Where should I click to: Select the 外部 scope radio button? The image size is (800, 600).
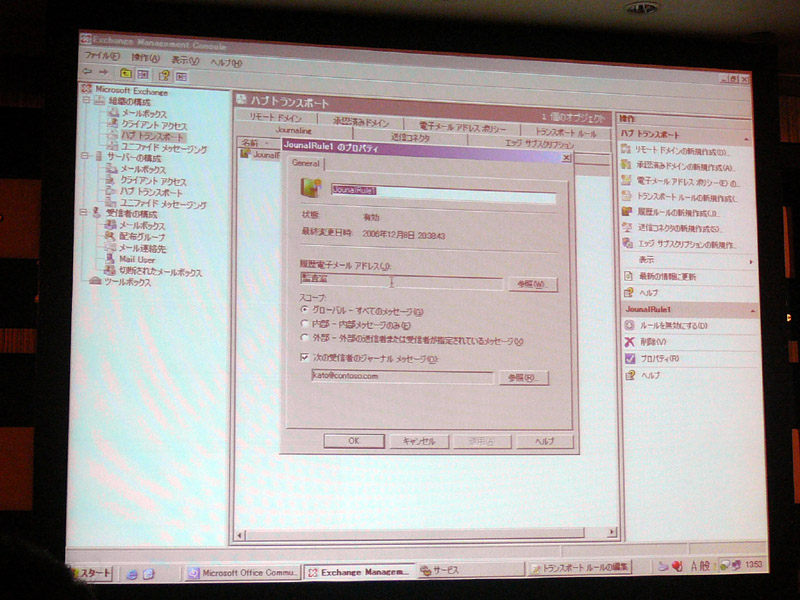pos(305,338)
